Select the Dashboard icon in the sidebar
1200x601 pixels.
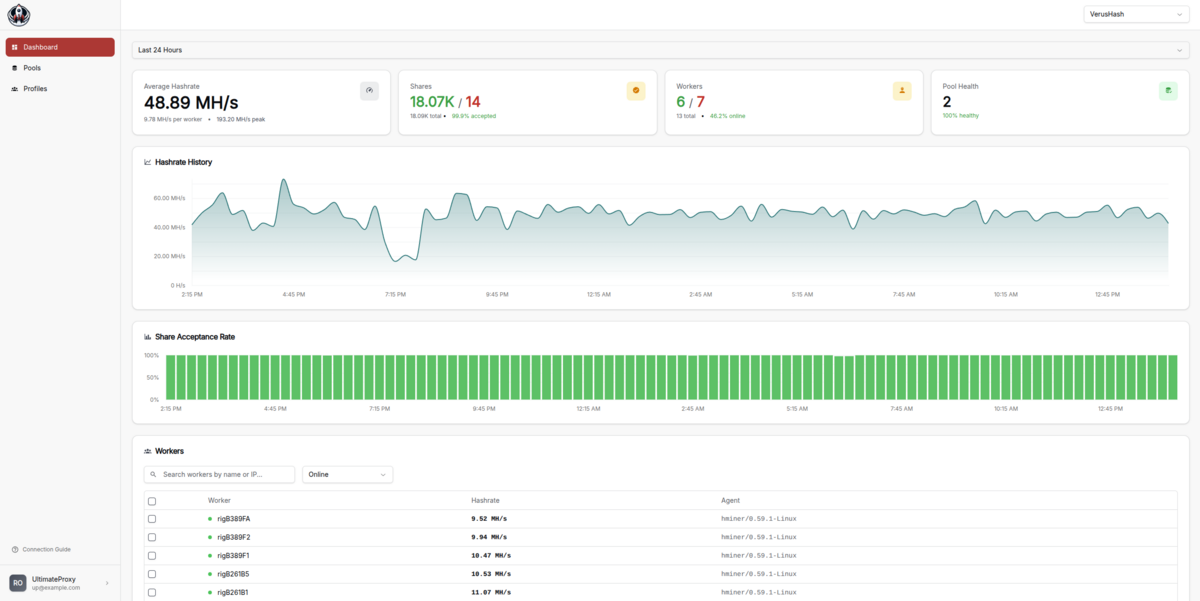click(x=13, y=47)
